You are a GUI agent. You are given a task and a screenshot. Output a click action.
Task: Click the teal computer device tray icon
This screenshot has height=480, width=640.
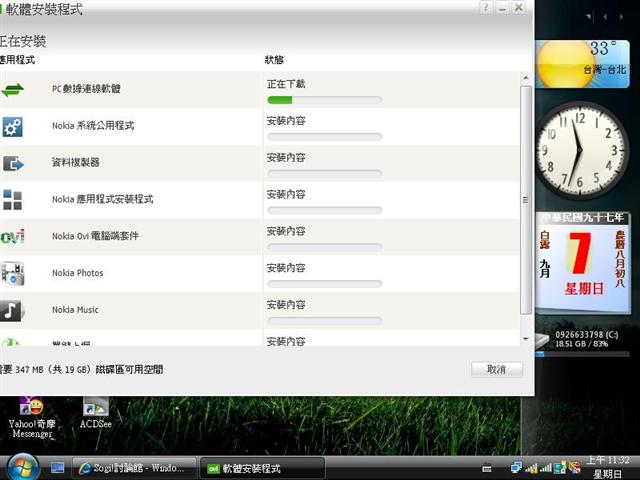tap(560, 467)
